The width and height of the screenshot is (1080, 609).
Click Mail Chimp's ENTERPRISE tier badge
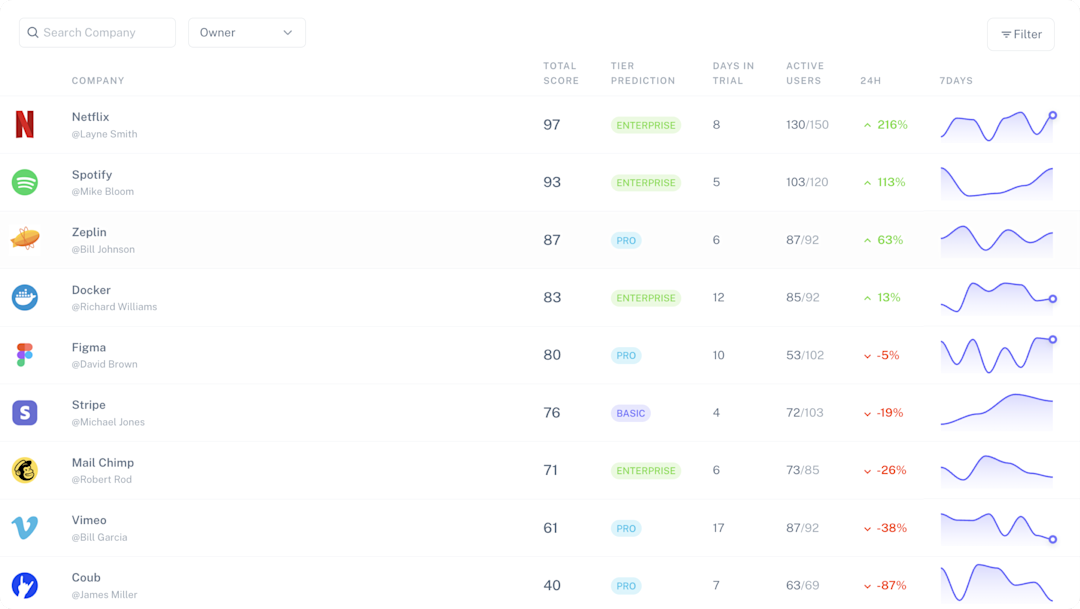(x=645, y=471)
